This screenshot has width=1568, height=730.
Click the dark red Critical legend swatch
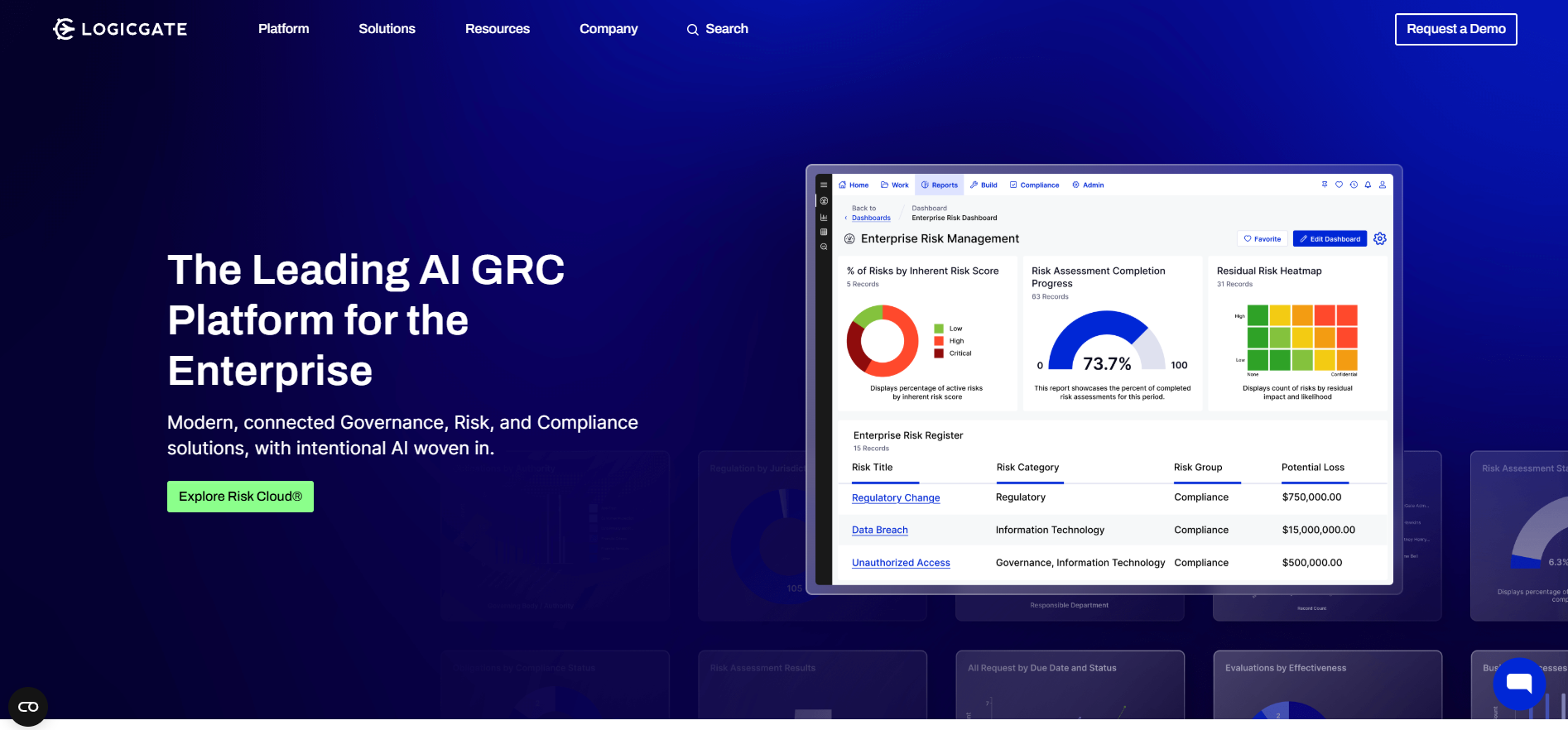coord(939,353)
